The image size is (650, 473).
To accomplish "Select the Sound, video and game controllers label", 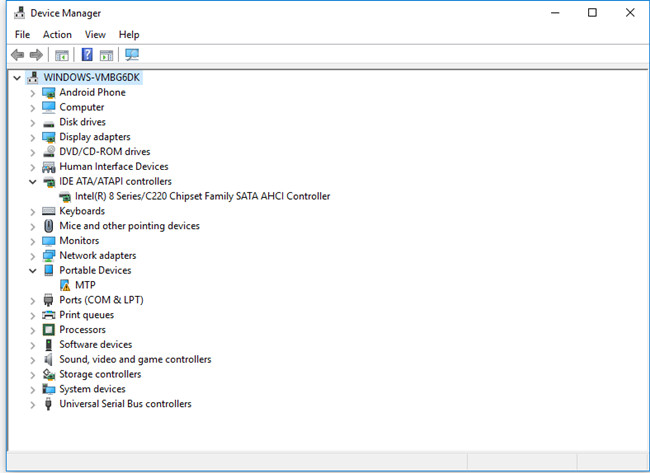I will 135,359.
